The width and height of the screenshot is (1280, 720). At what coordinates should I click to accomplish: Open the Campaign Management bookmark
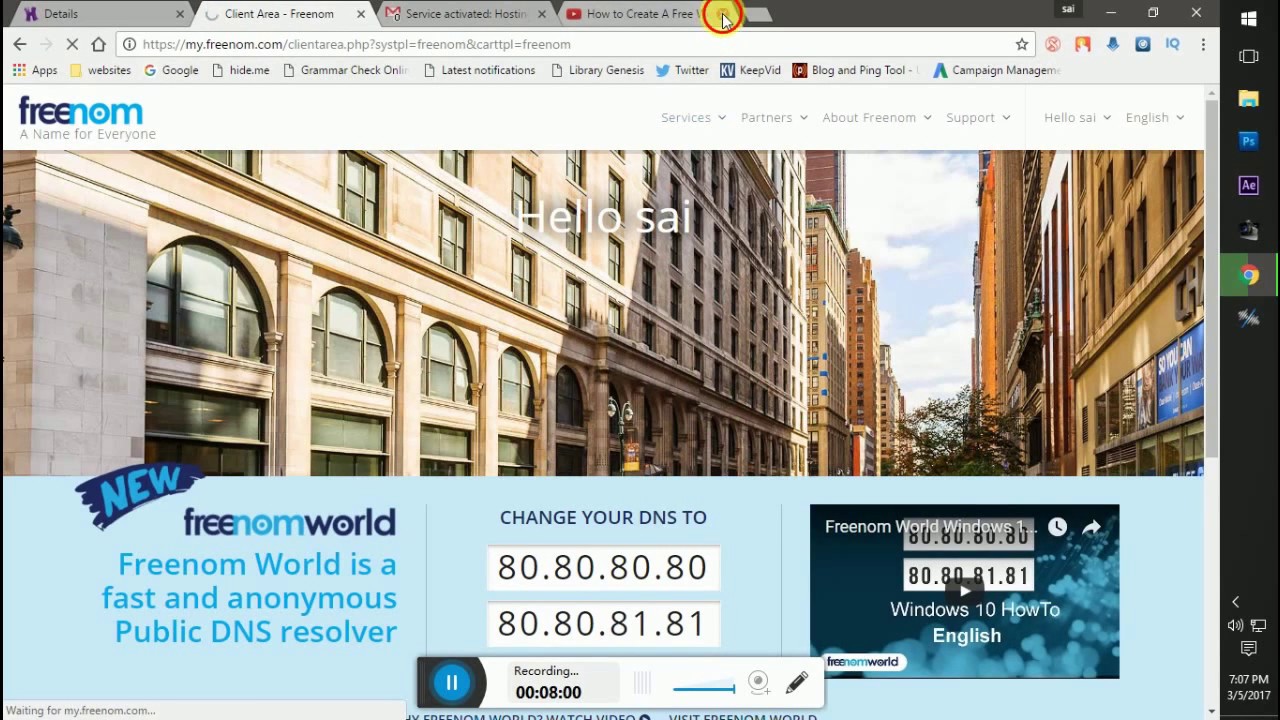996,70
